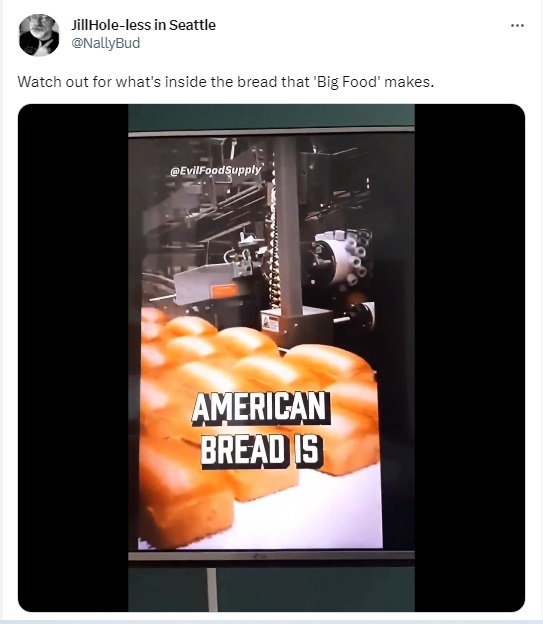Click the LG logo on monitor bezel
The width and height of the screenshot is (543, 624).
[x=259, y=556]
